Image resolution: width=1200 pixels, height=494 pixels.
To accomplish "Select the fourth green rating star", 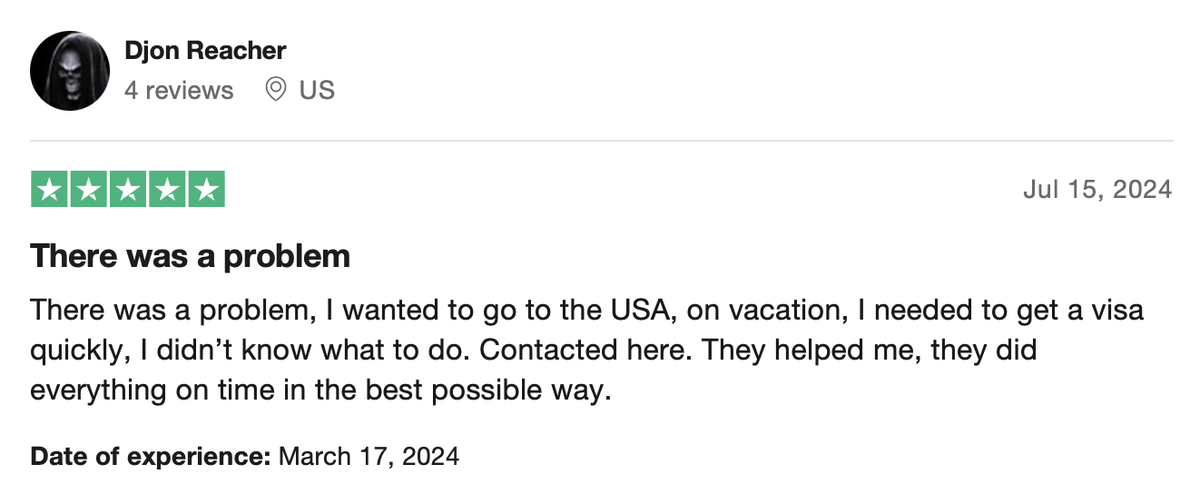I will [x=167, y=189].
